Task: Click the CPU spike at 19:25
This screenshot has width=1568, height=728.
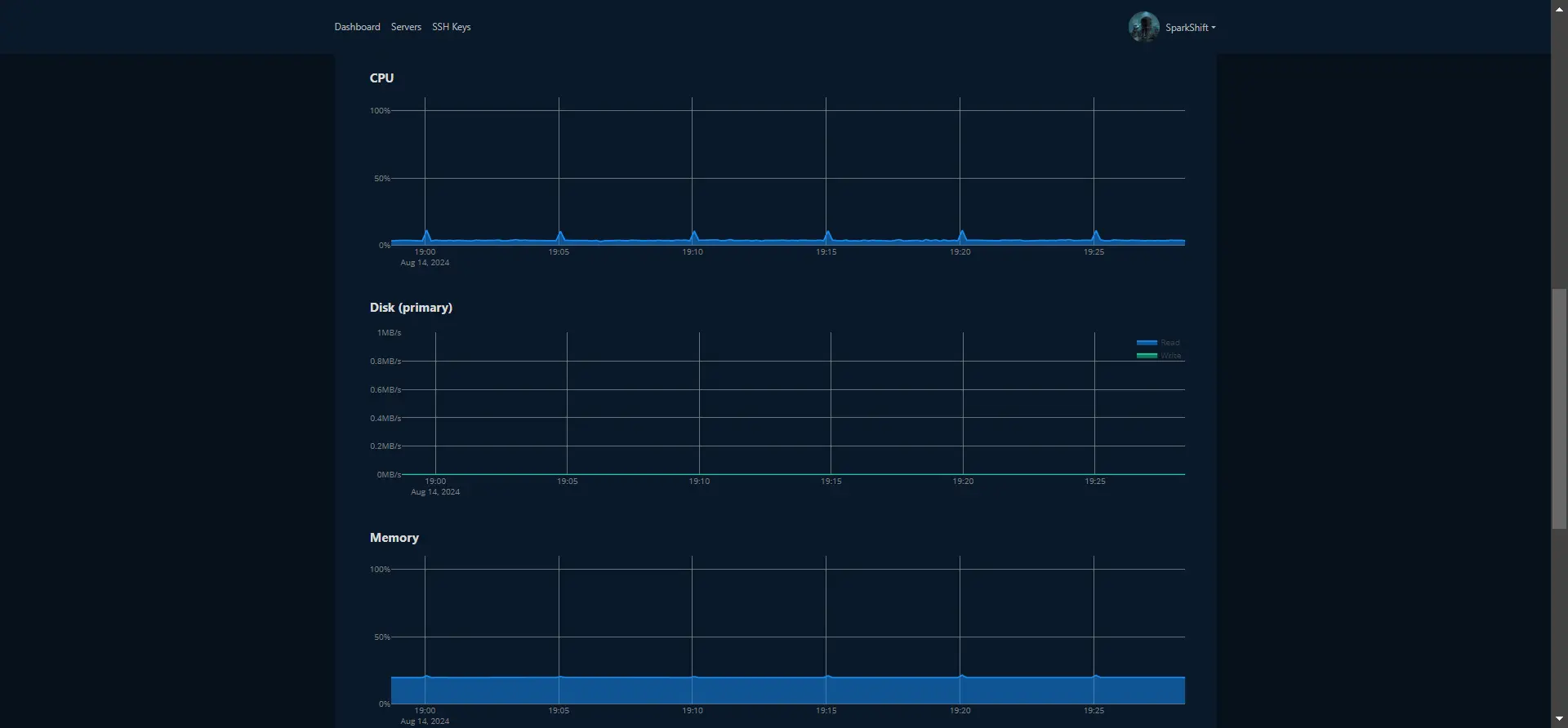Action: pos(1096,235)
